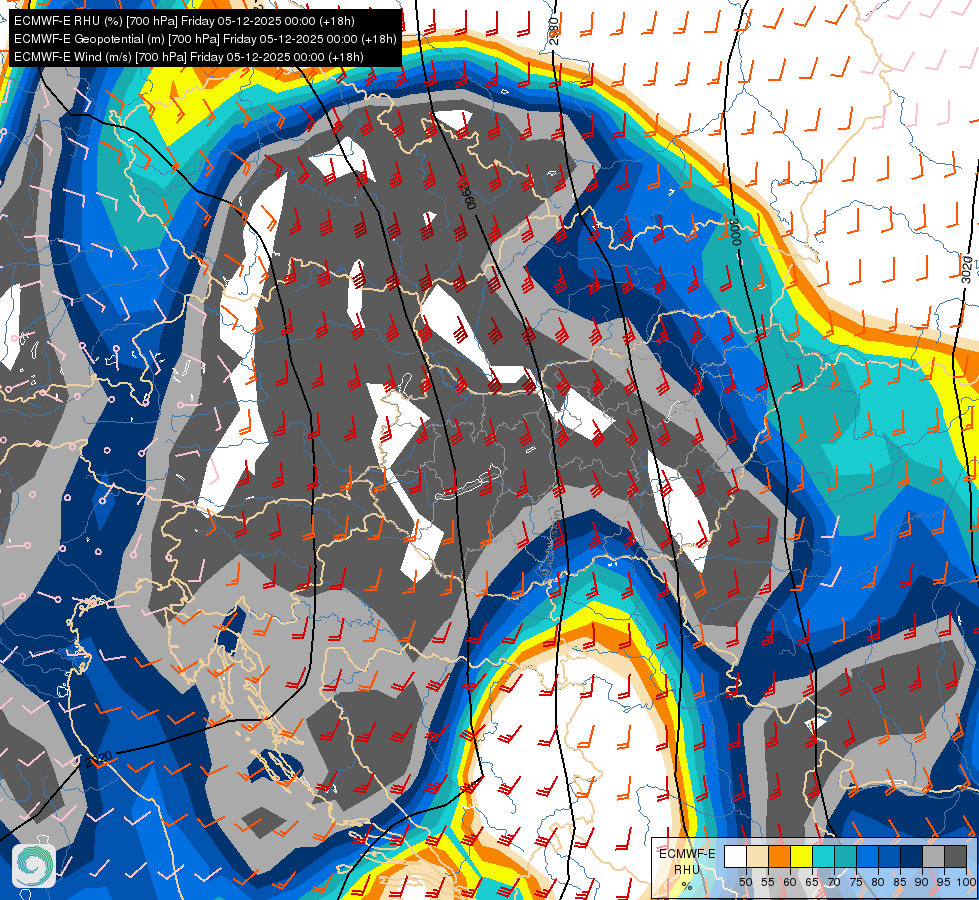Choose the medium blue 80-85% swatch
This screenshot has width=979, height=900.
pyautogui.click(x=890, y=856)
